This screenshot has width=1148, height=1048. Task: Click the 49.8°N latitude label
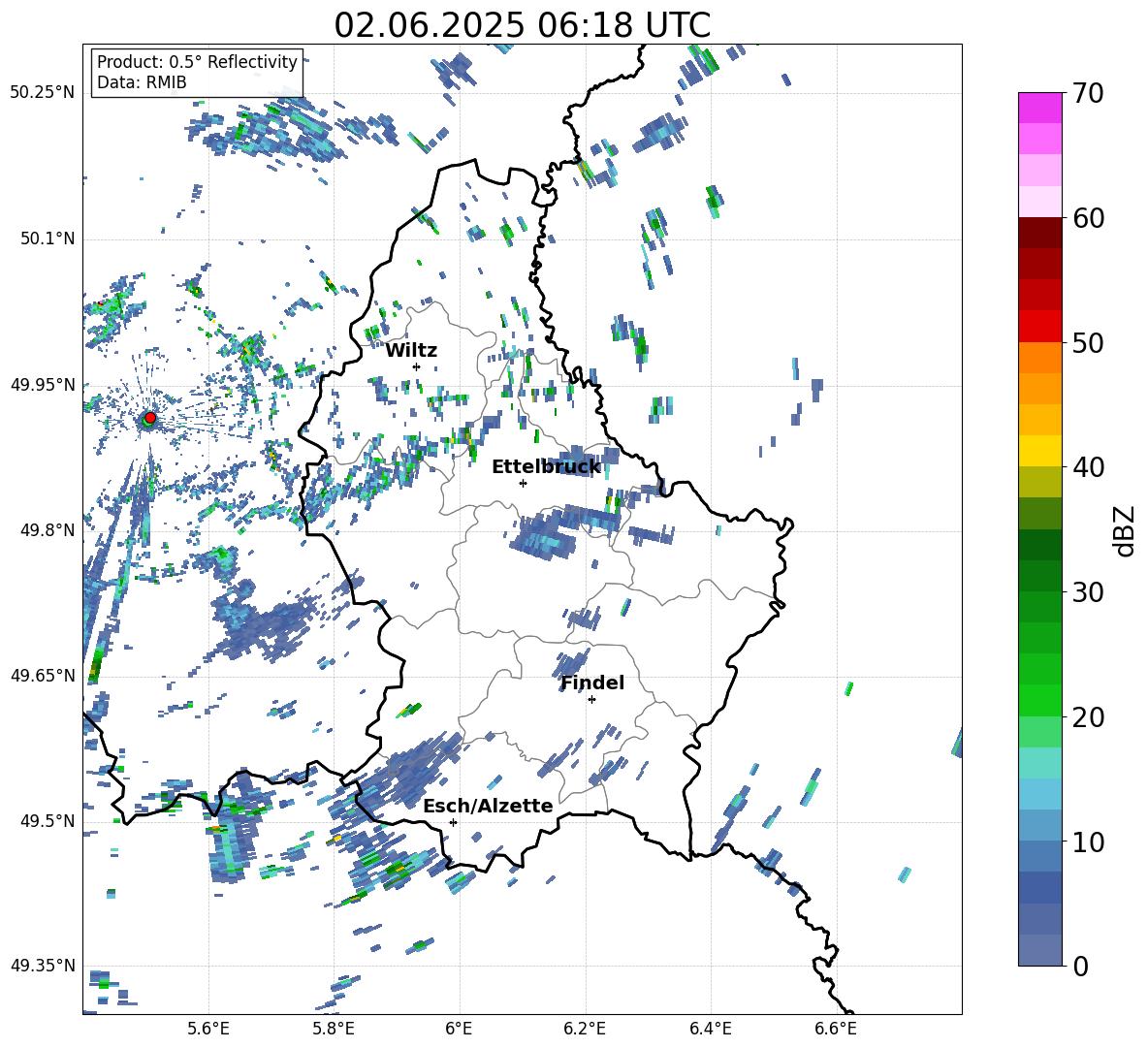tap(48, 529)
